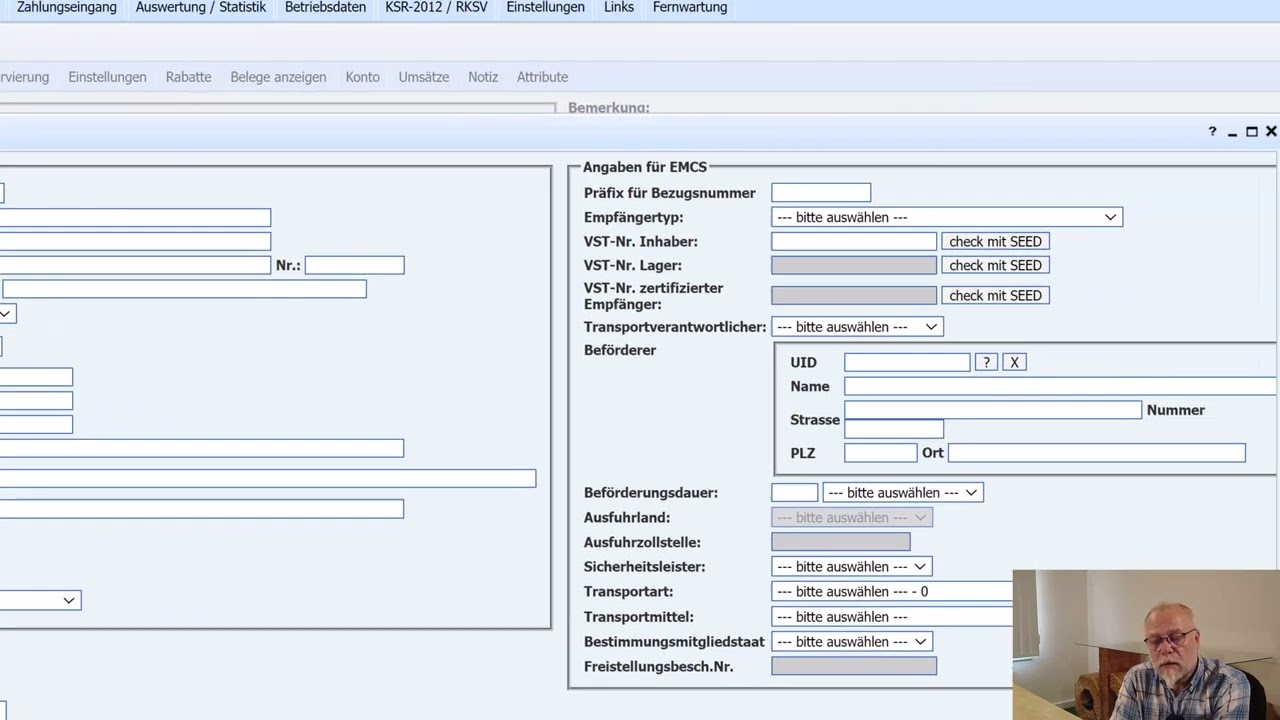Open the Einstellungen tab in the sub toolbar
Image resolution: width=1280 pixels, height=720 pixels.
107,77
